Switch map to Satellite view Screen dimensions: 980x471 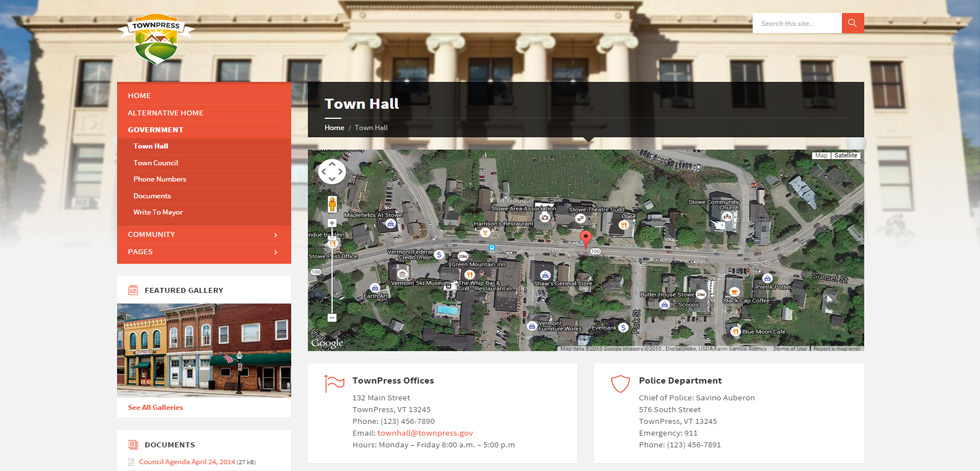[846, 156]
